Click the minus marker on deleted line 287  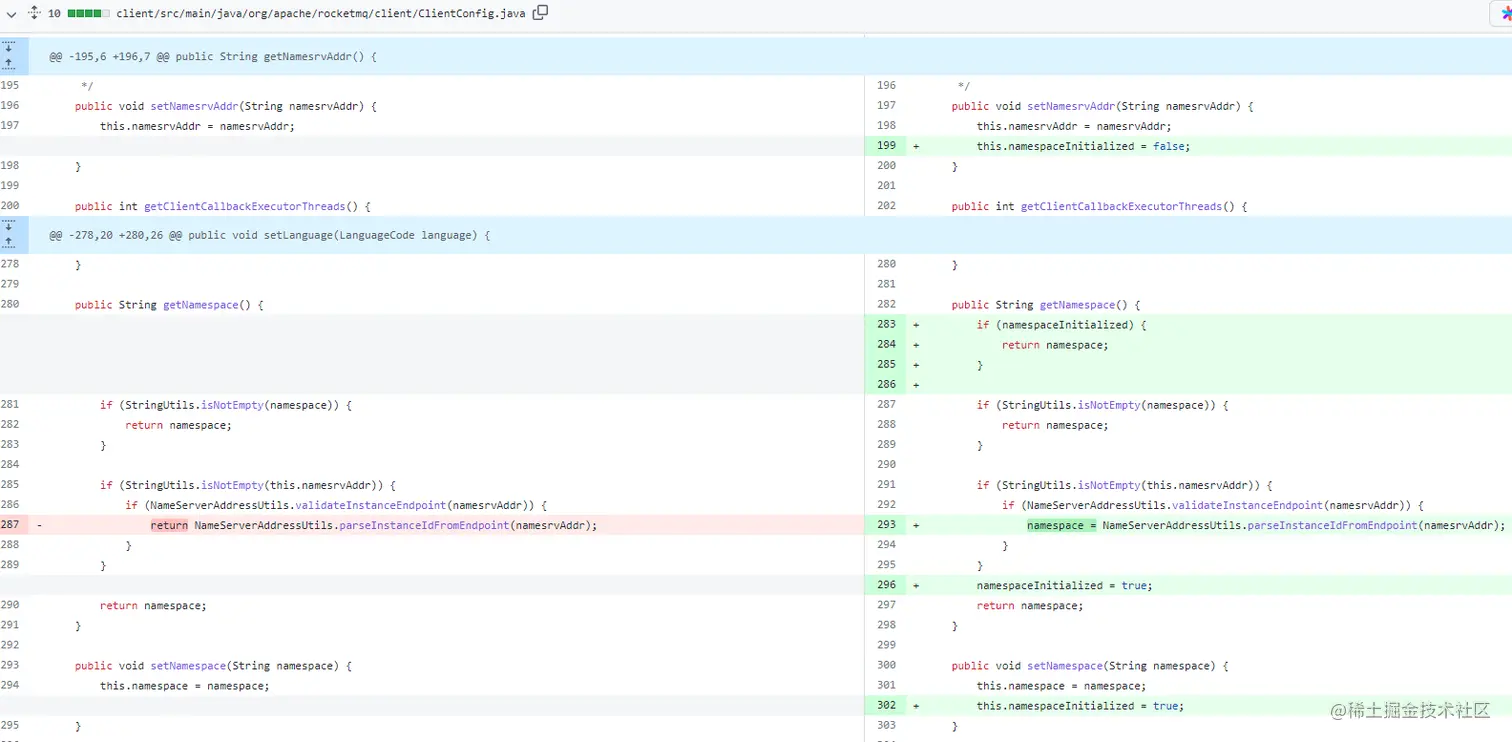[39, 525]
